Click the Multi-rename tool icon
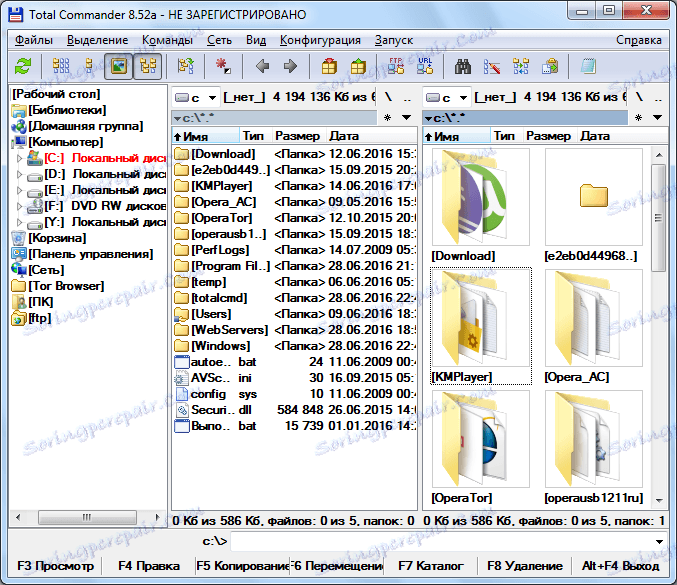Screen dimensions: 677x585 pos(492,66)
